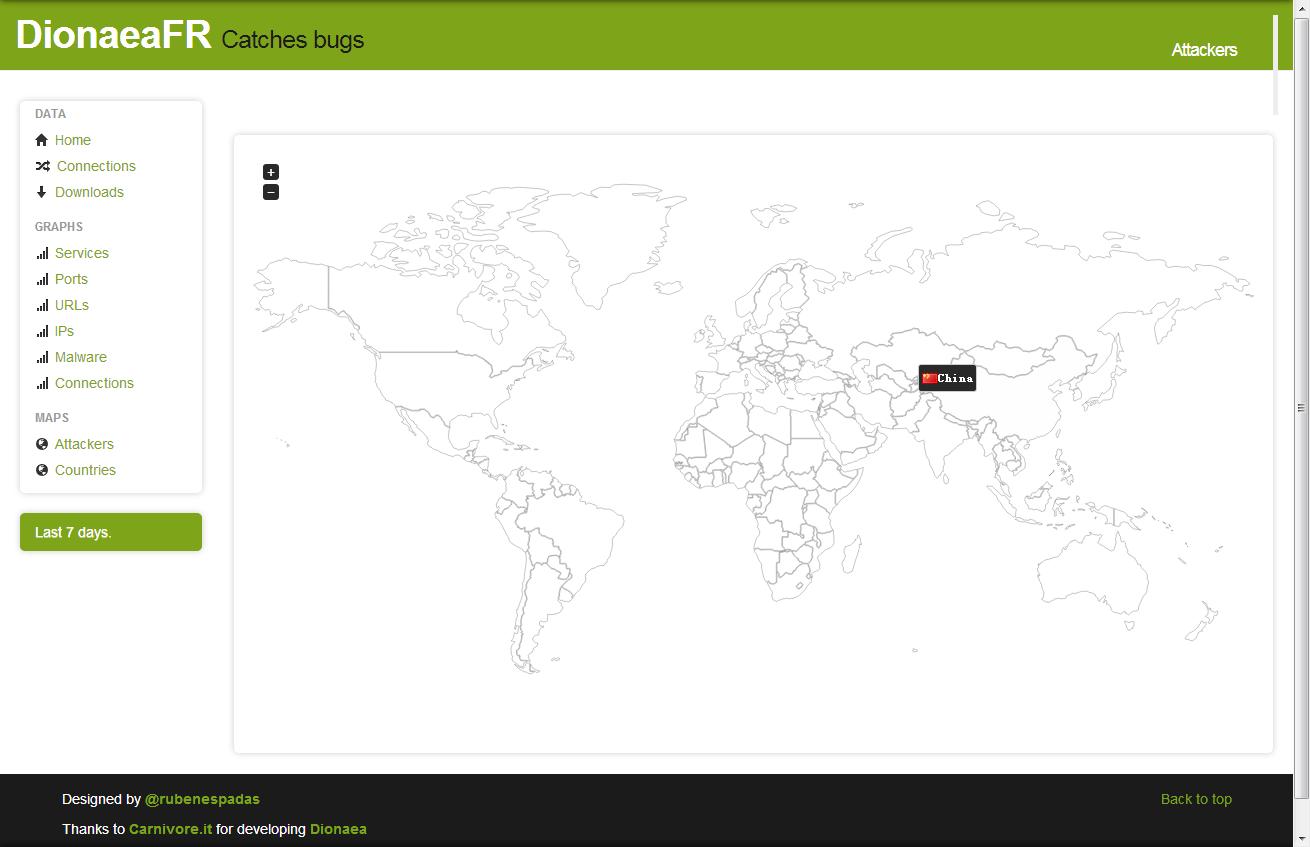
Task: Open the Ports graph link
Action: click(71, 279)
